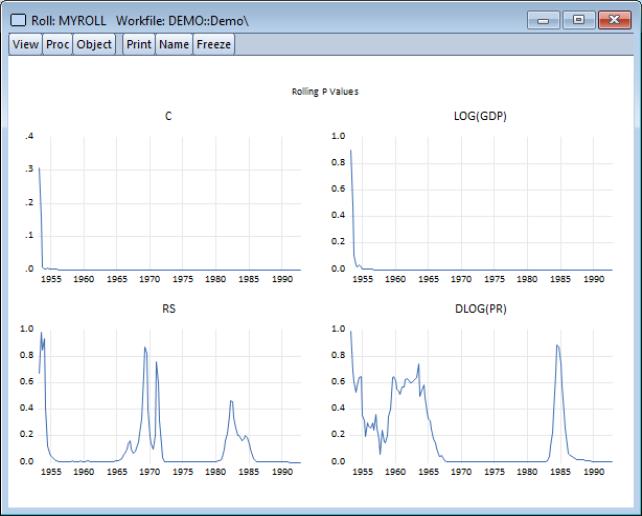Click the C graph title
The image size is (642, 516).
pos(168,117)
